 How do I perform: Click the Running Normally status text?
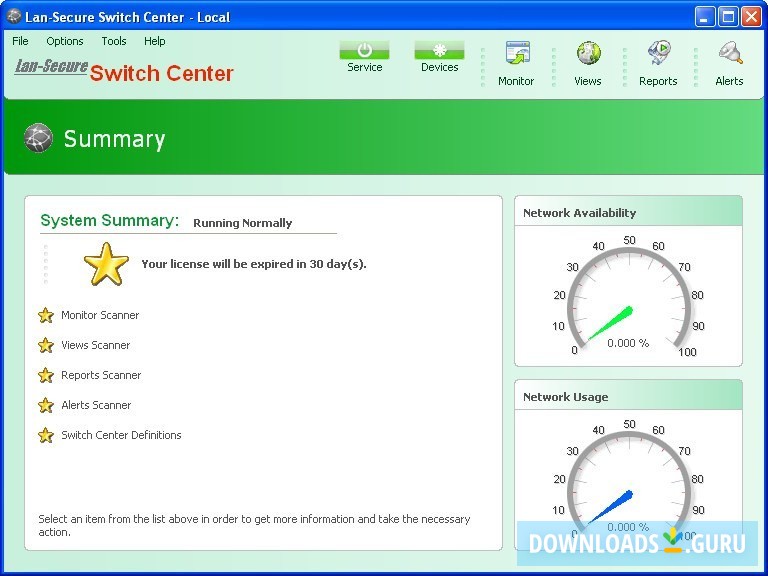click(242, 223)
